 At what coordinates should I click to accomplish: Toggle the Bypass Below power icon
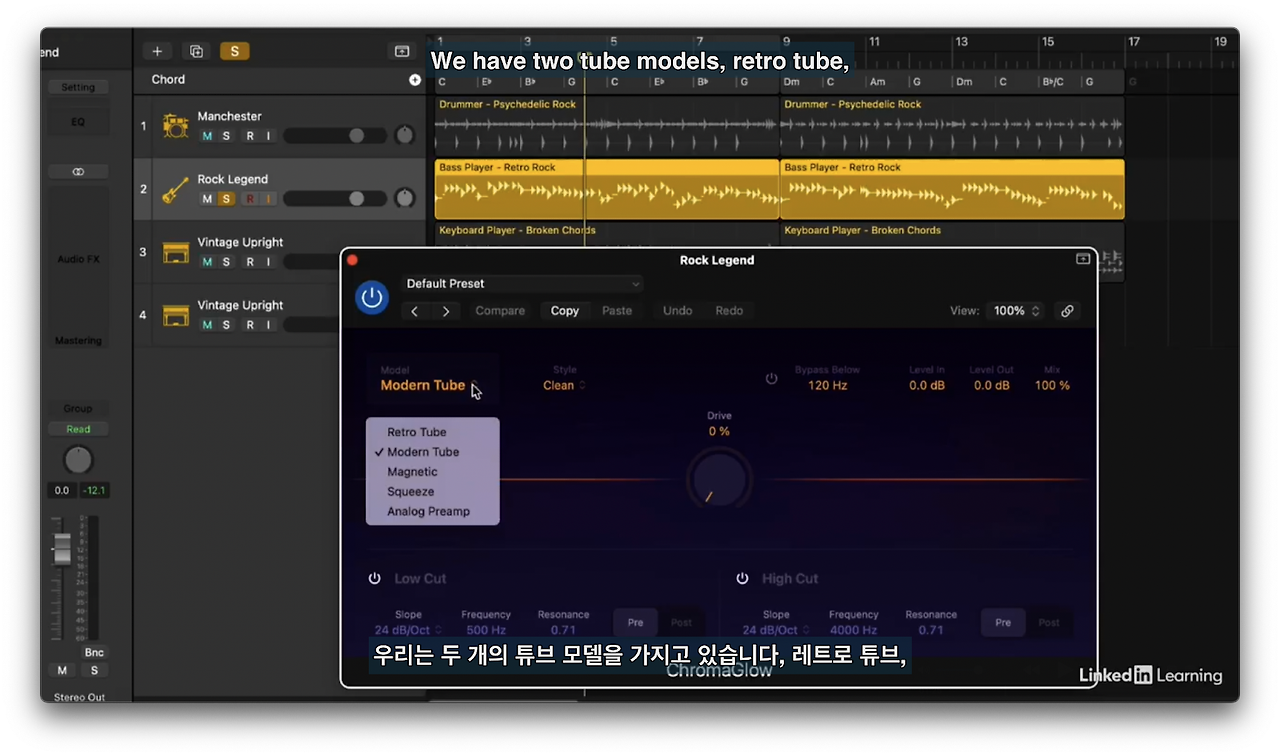(771, 379)
